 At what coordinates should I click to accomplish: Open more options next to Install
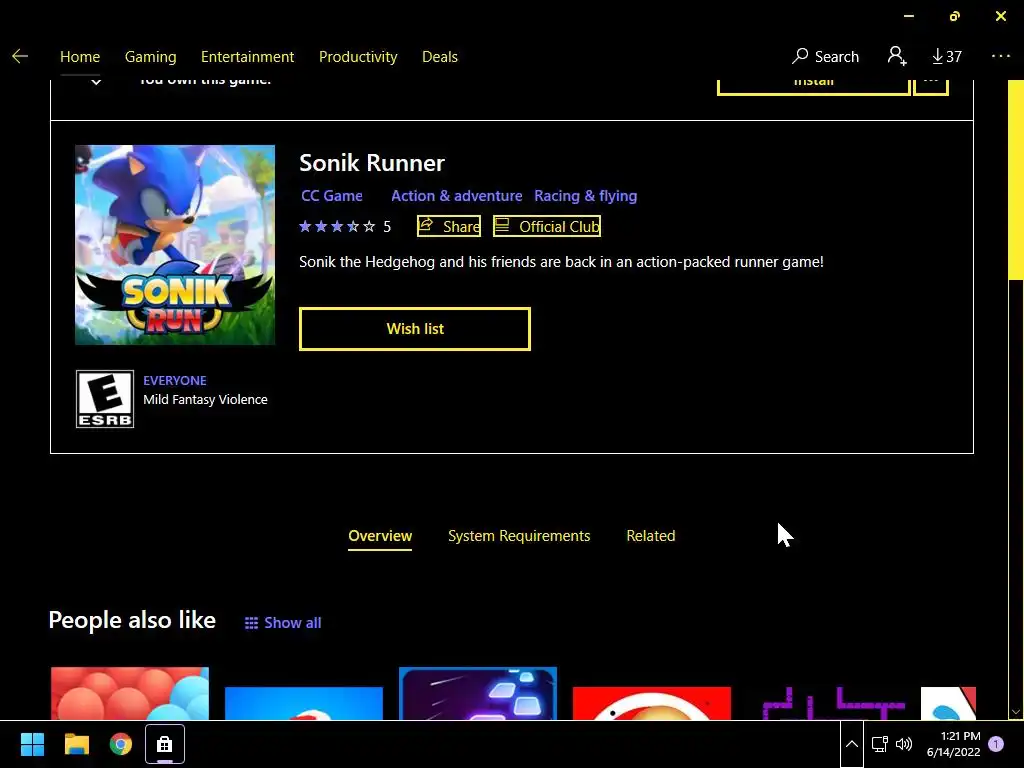931,86
